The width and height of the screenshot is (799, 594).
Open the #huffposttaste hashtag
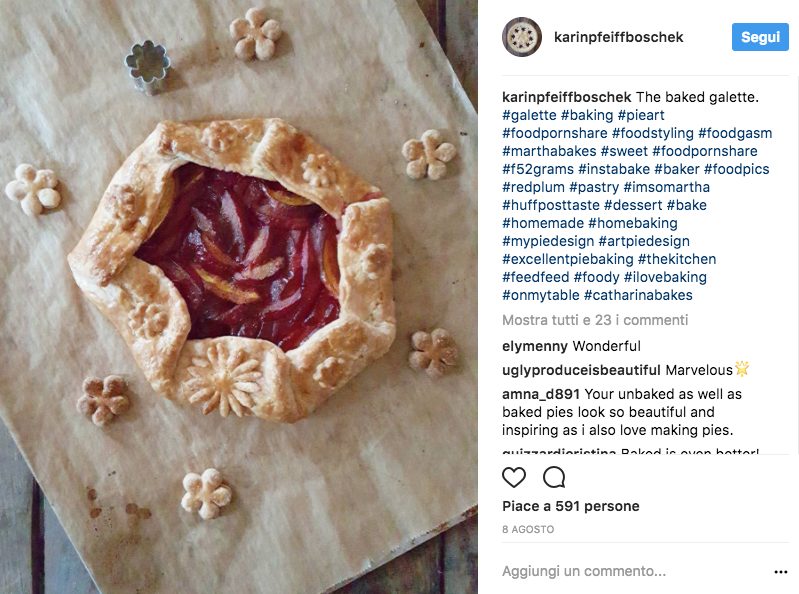click(550, 205)
